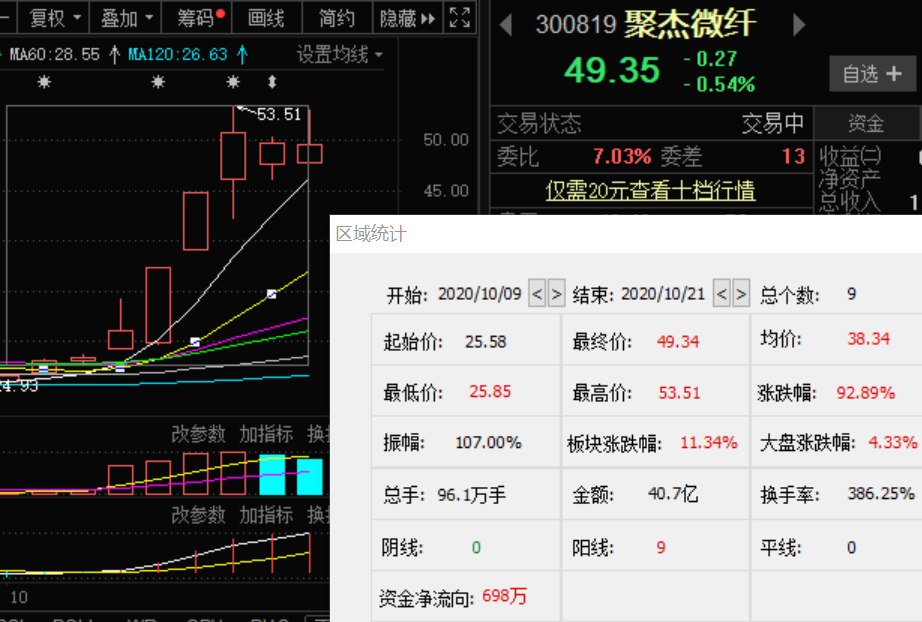The image size is (922, 622).
Task: Expand the 叠加 dropdown menu
Action: pos(125,18)
